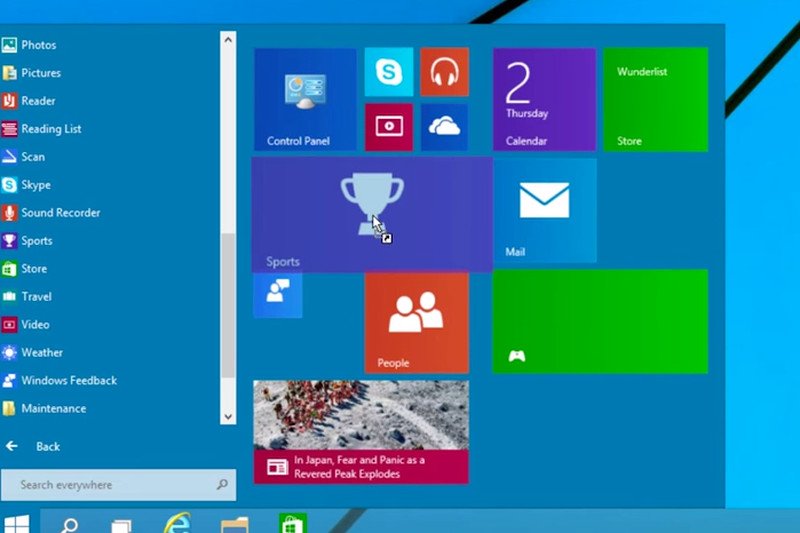Open File Explorer from the taskbar
This screenshot has width=800, height=533.
click(x=235, y=525)
